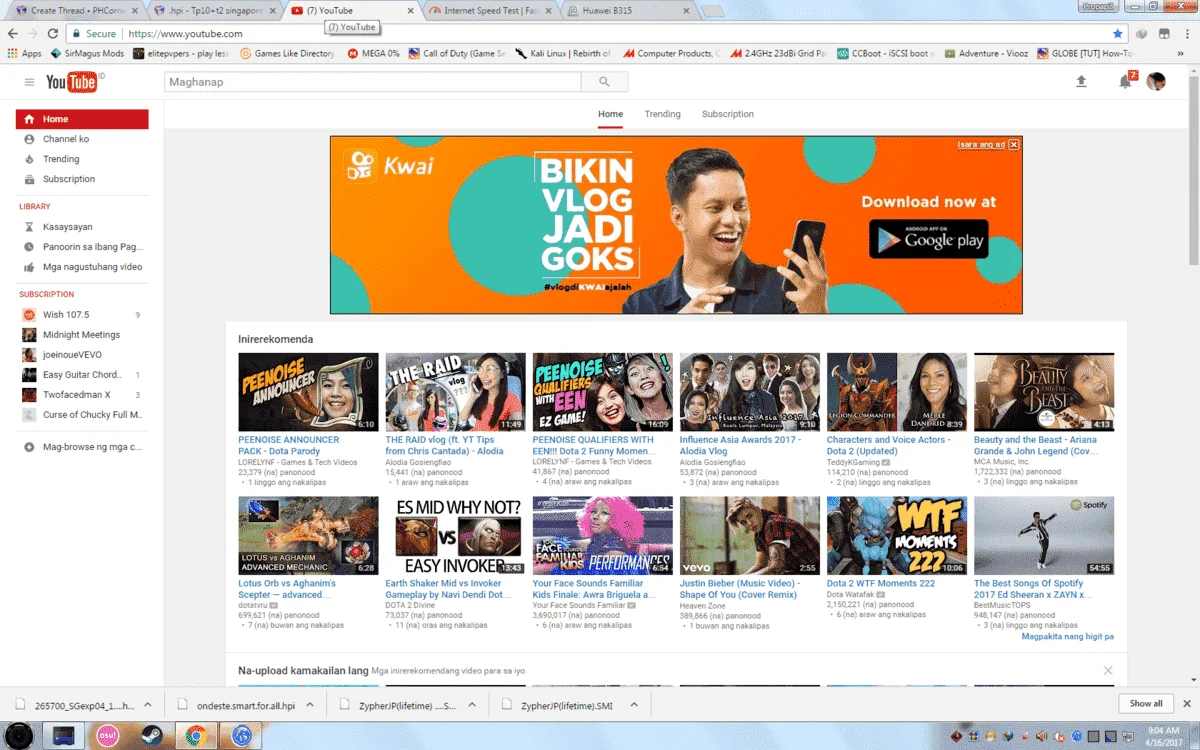
Task: Open Influence Asia Awards 2017 thumbnail
Action: pyautogui.click(x=750, y=392)
